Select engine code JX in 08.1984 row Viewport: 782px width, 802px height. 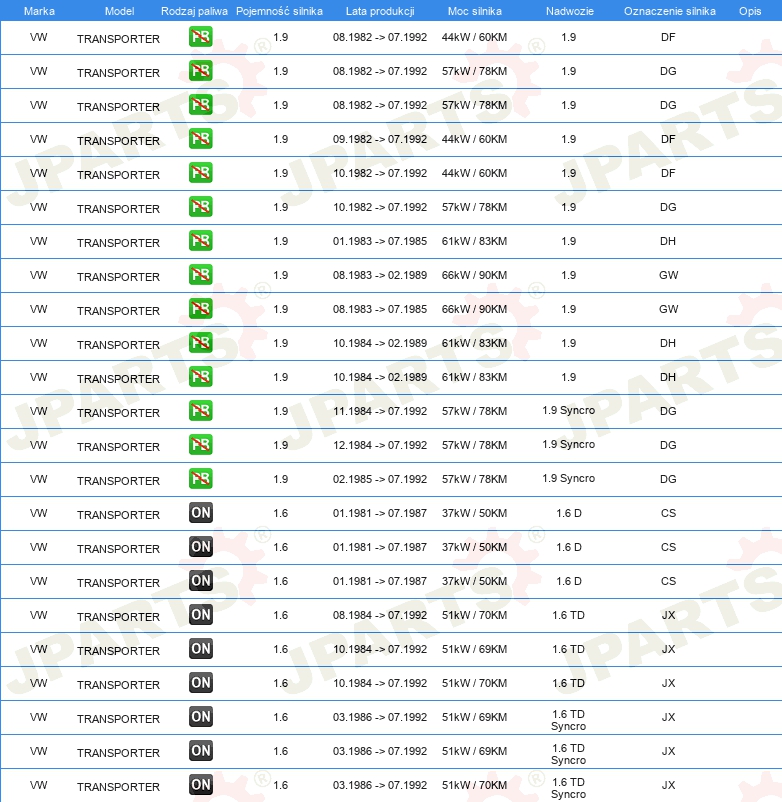pos(668,615)
